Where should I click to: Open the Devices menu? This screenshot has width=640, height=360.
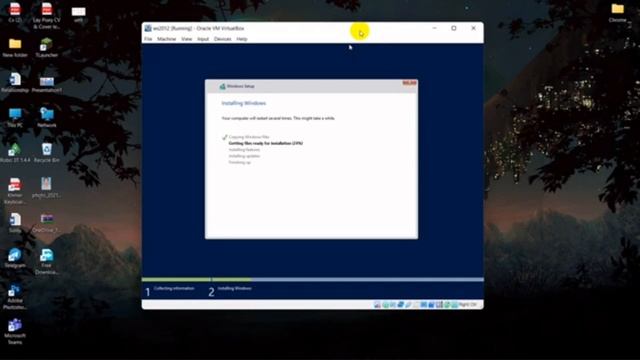[222, 39]
